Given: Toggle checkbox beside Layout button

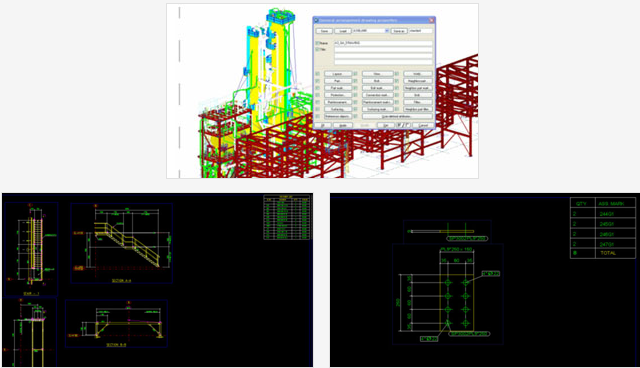Looking at the screenshot, I should click(x=318, y=74).
